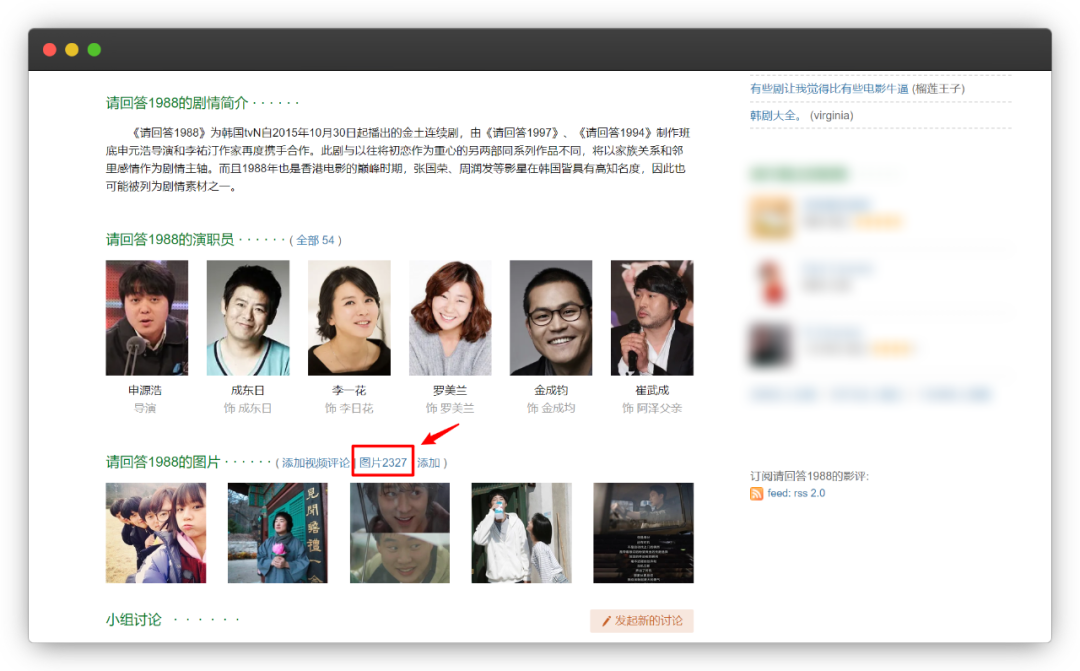
Task: Open the group selfie still image
Action: point(156,533)
